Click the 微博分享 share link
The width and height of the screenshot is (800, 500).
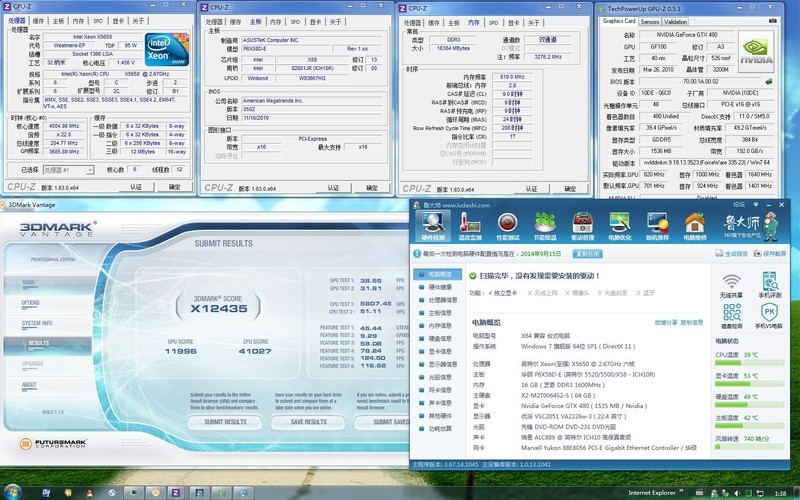click(x=666, y=322)
